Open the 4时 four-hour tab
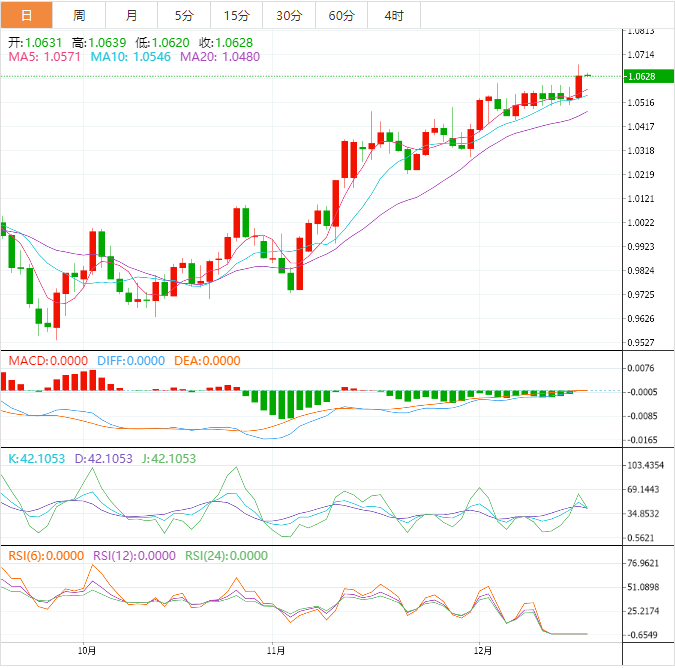 394,15
